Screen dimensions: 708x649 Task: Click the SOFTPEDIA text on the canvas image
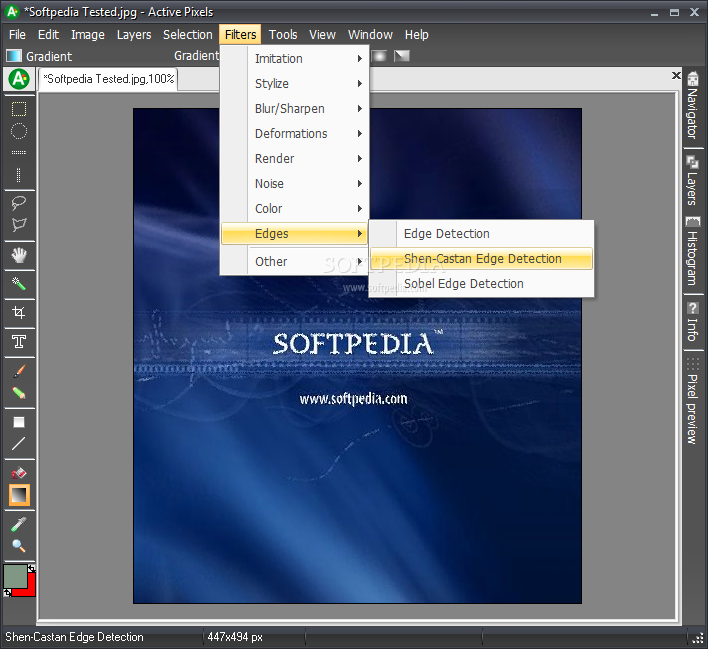click(353, 344)
